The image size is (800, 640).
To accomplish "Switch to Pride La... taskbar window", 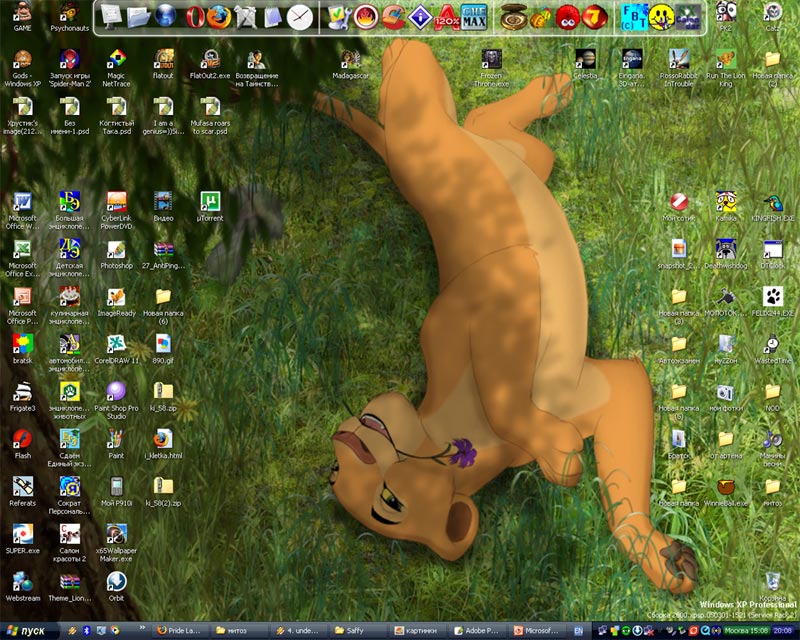I will click(x=182, y=631).
